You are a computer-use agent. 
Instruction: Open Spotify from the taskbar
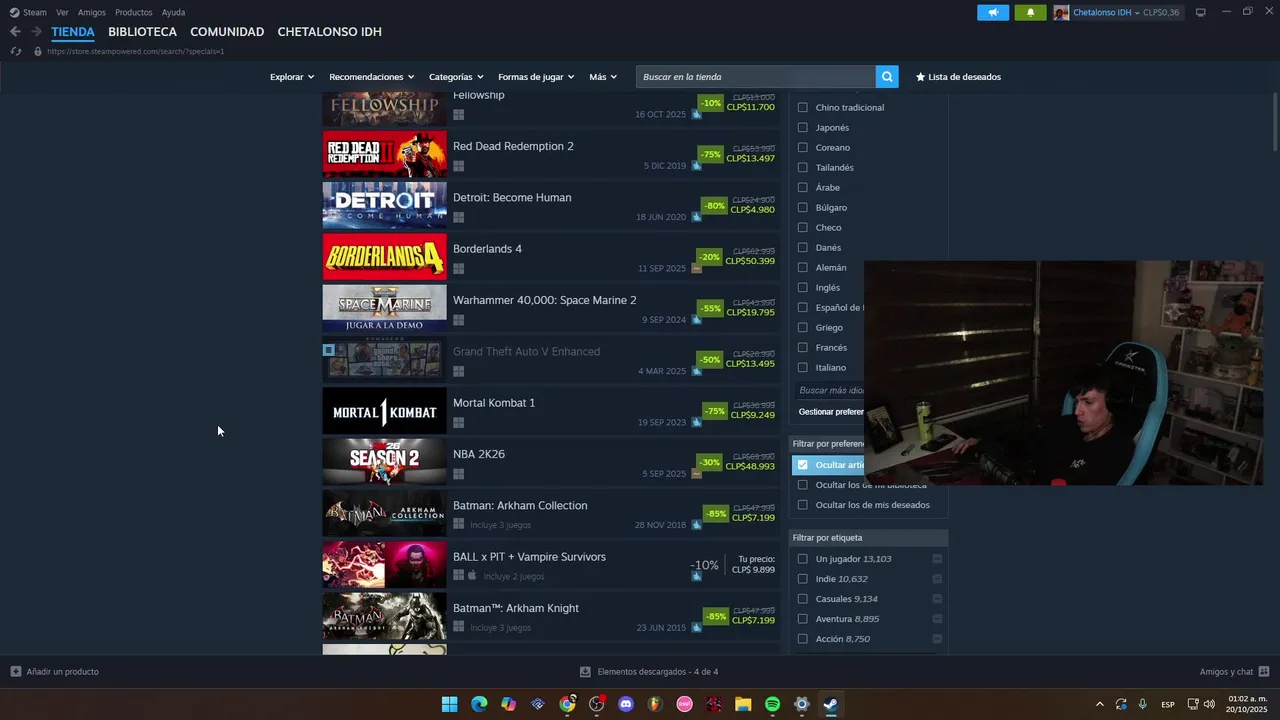(x=772, y=704)
